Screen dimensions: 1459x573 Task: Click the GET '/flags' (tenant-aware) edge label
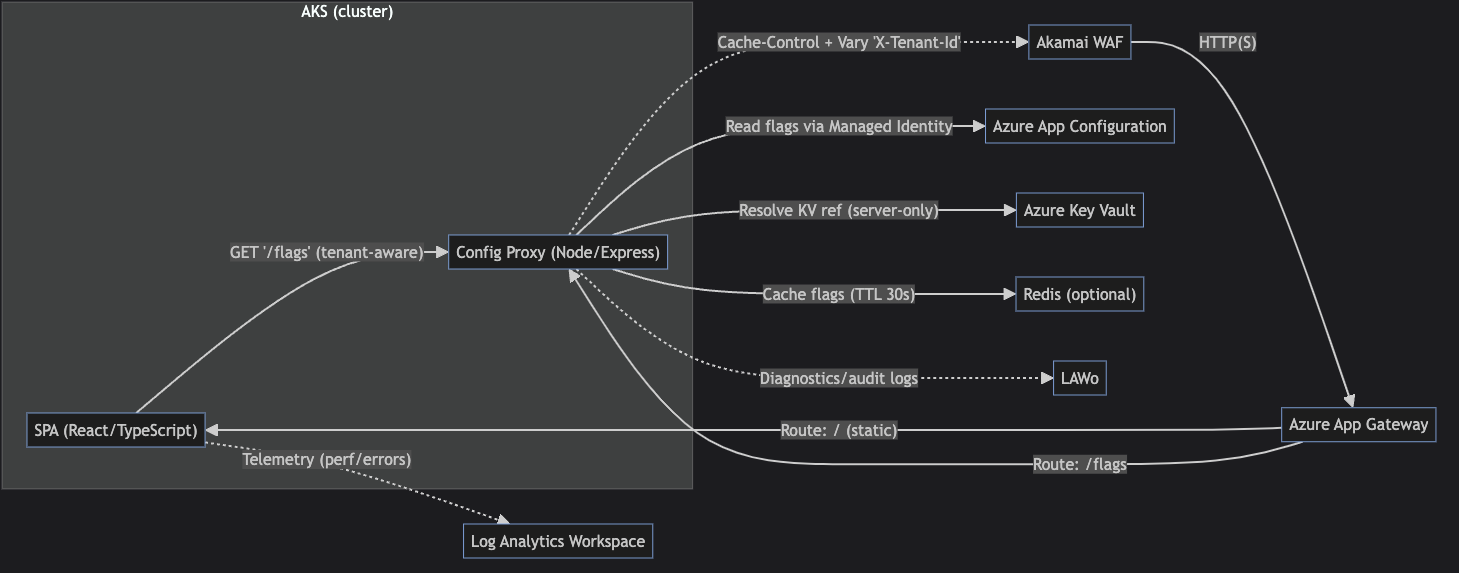point(326,253)
